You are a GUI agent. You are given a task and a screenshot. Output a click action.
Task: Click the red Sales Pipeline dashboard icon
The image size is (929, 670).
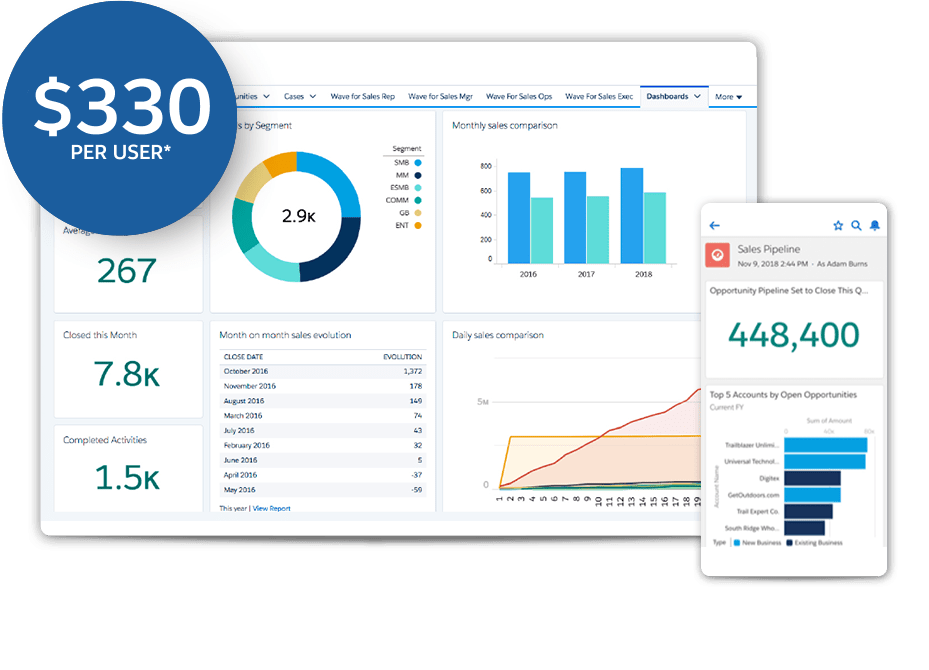(717, 255)
